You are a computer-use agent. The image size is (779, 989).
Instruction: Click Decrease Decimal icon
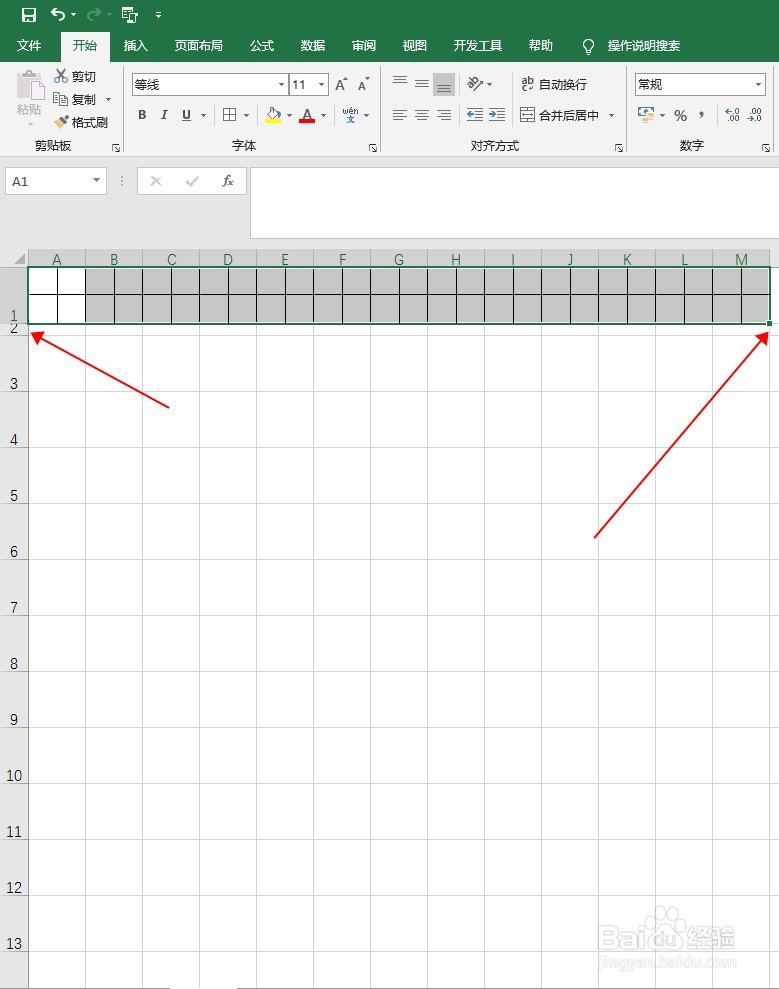pos(755,115)
